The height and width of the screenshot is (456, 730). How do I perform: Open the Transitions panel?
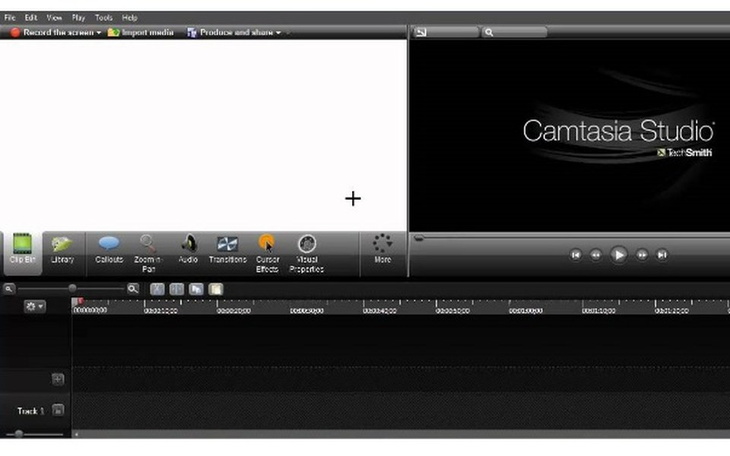pos(227,249)
